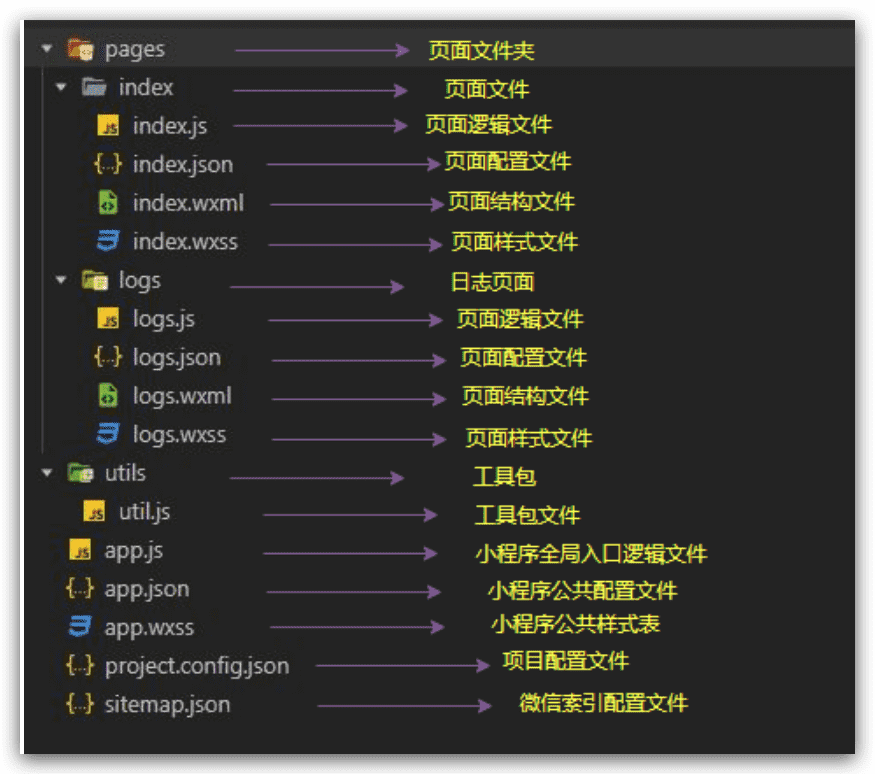Open the app.json file
Viewport: 875px width, 774px height.
[146, 589]
